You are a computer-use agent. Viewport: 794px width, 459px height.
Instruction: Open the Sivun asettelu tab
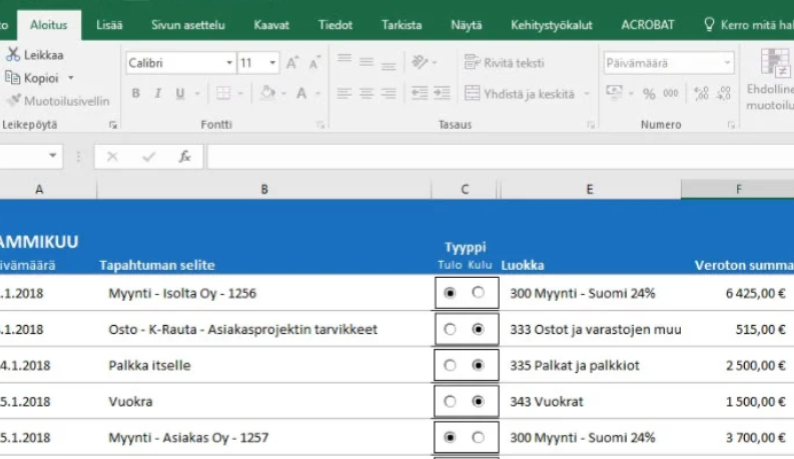(x=188, y=25)
